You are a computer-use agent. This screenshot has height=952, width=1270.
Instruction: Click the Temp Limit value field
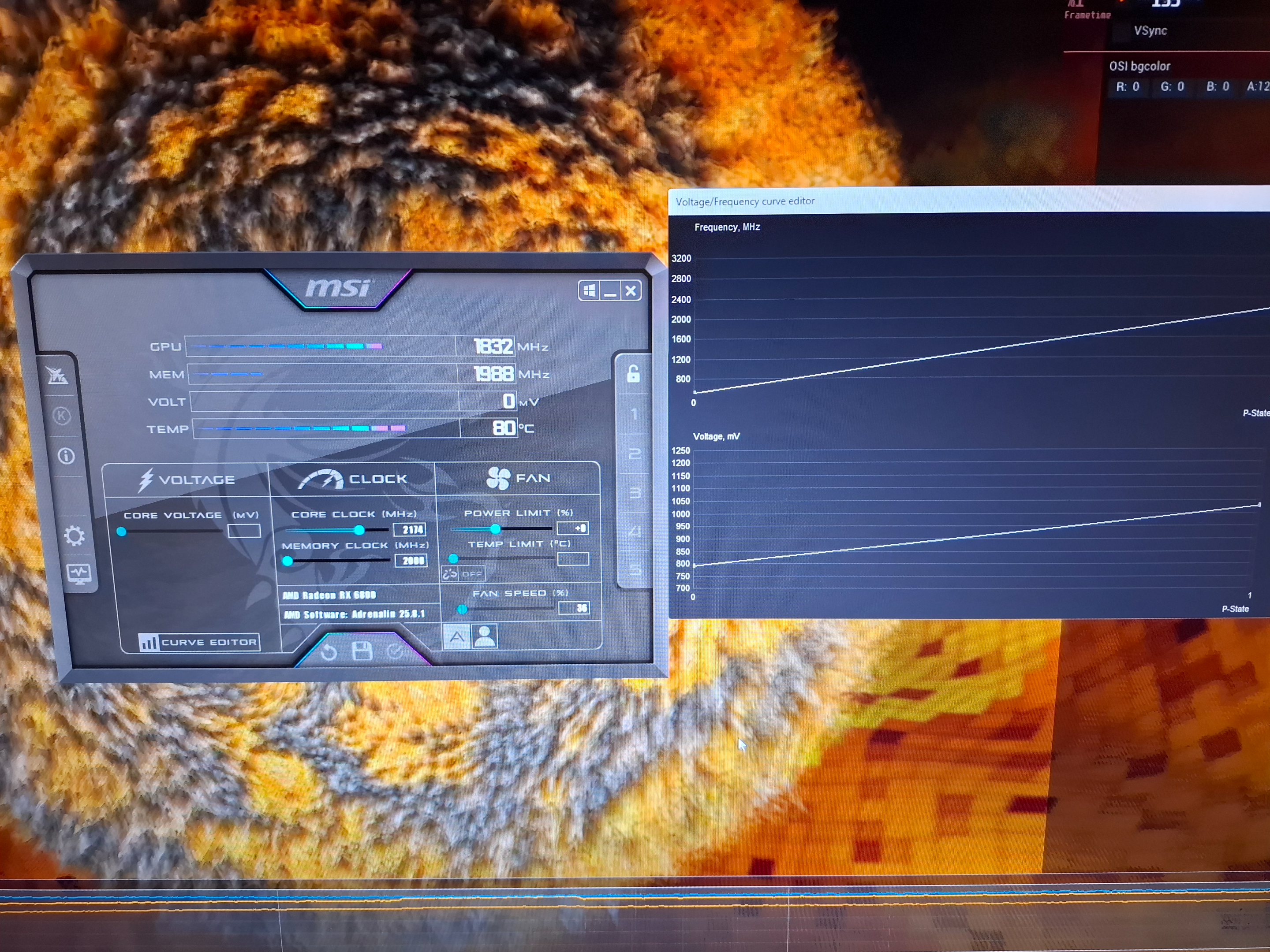coord(574,559)
